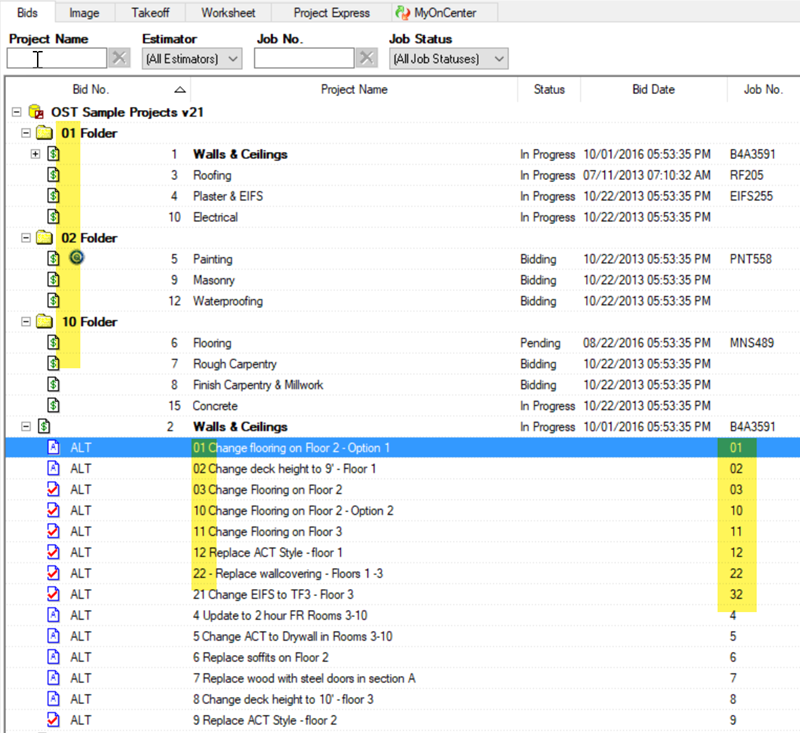Click the Job No. filter field
The height and width of the screenshot is (733, 800).
(304, 58)
